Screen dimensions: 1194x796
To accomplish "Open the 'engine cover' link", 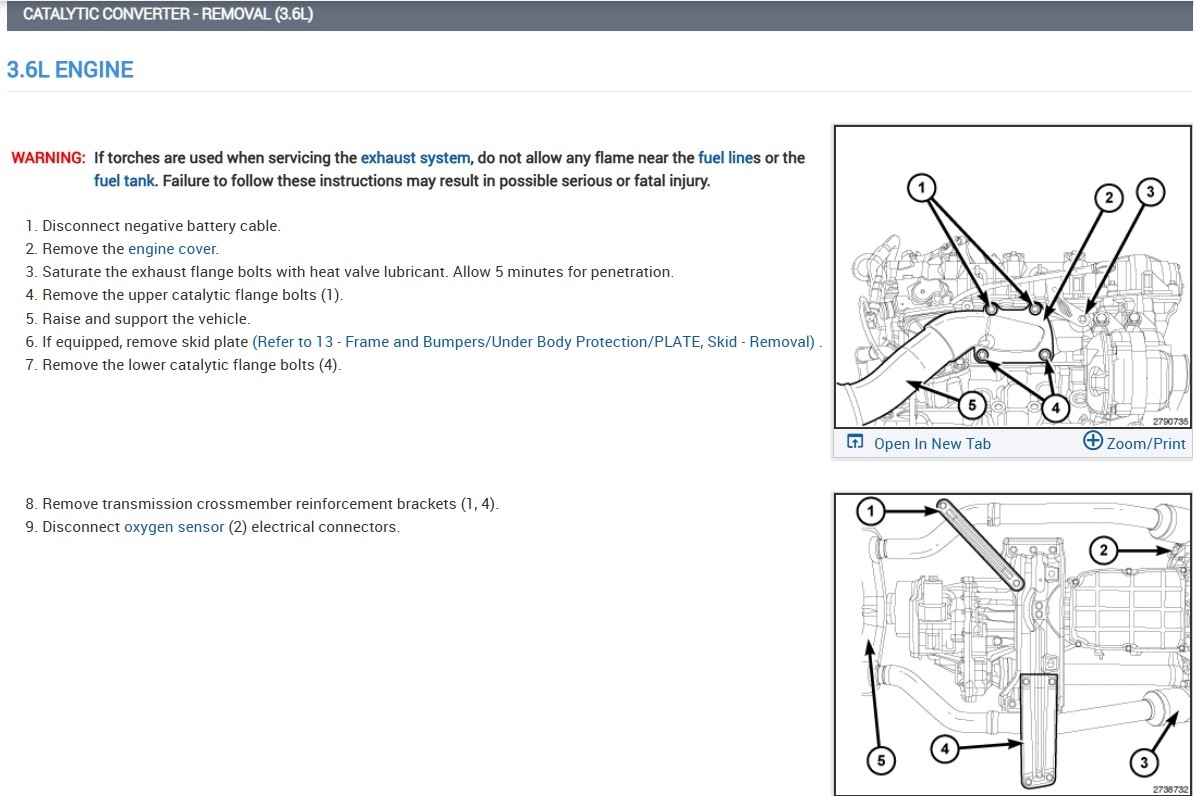I will (172, 249).
